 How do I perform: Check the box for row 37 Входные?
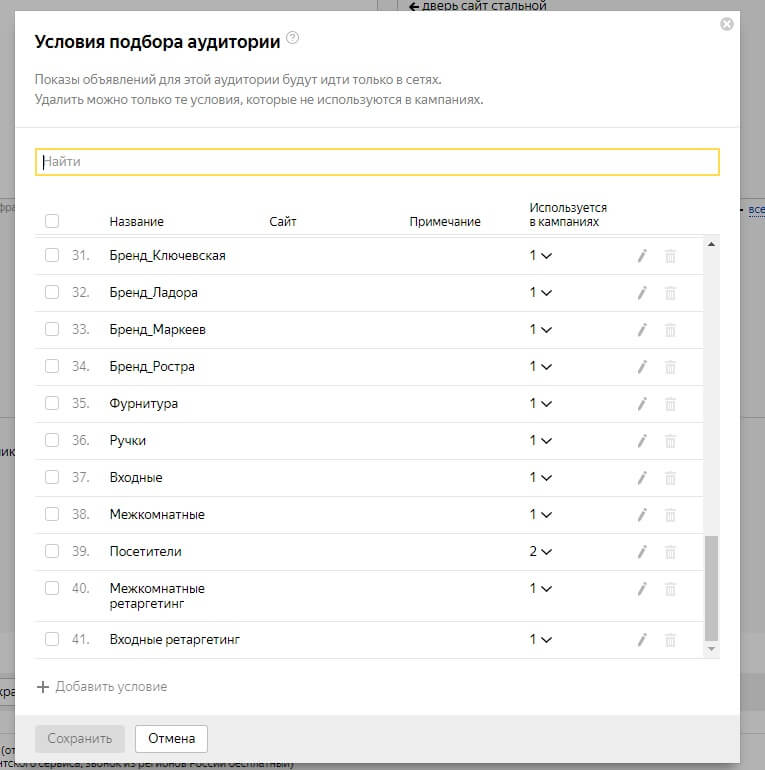[x=52, y=477]
